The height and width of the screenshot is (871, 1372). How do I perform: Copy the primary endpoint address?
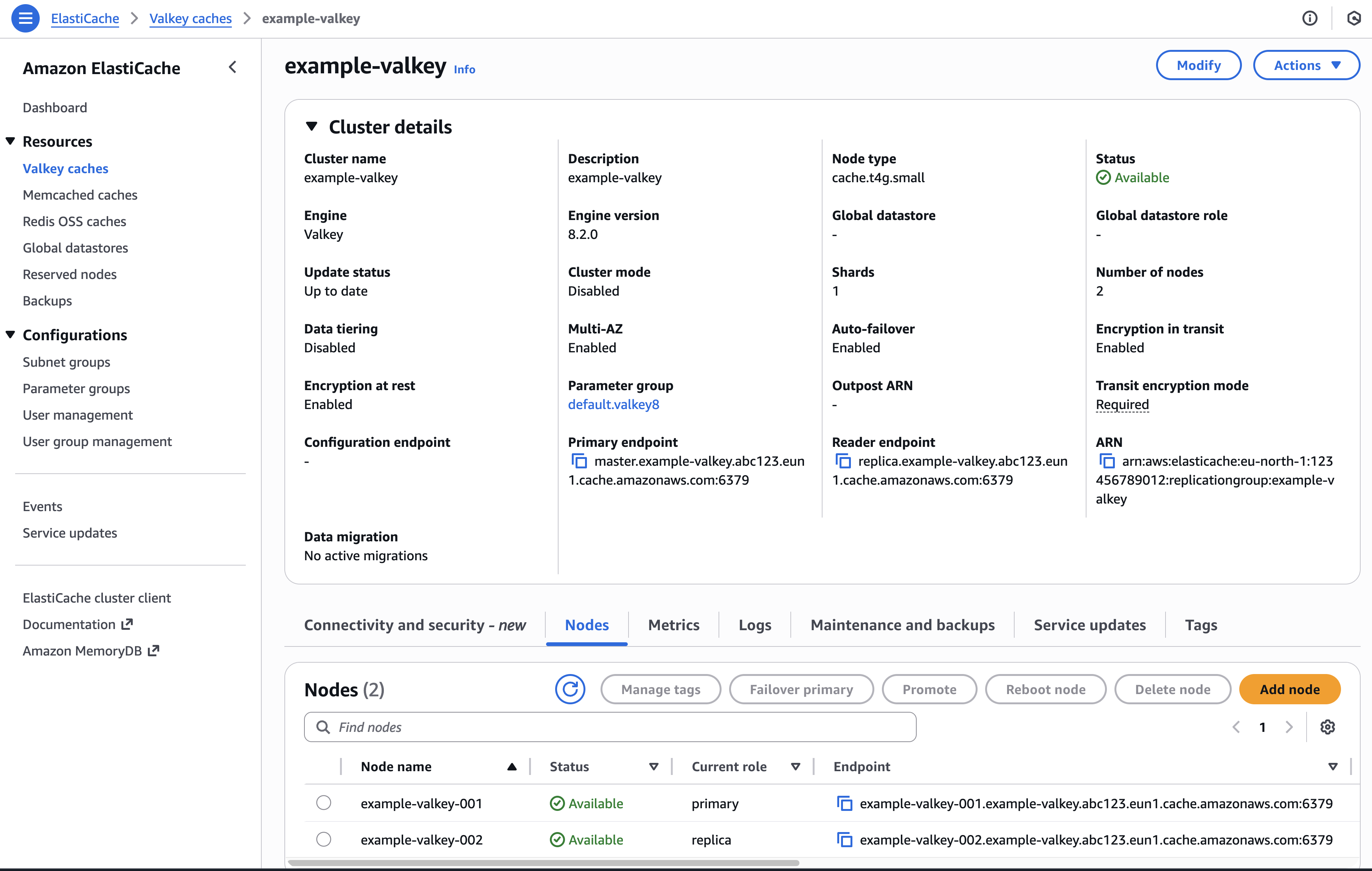coord(579,461)
